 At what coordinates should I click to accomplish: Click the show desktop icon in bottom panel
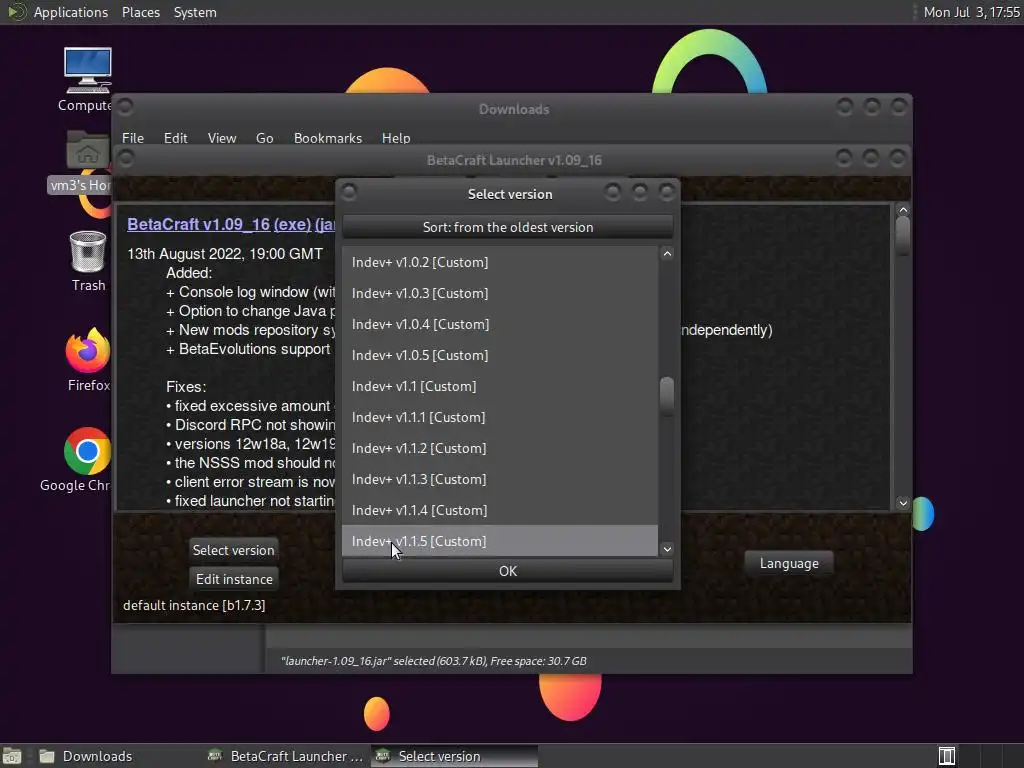point(12,756)
